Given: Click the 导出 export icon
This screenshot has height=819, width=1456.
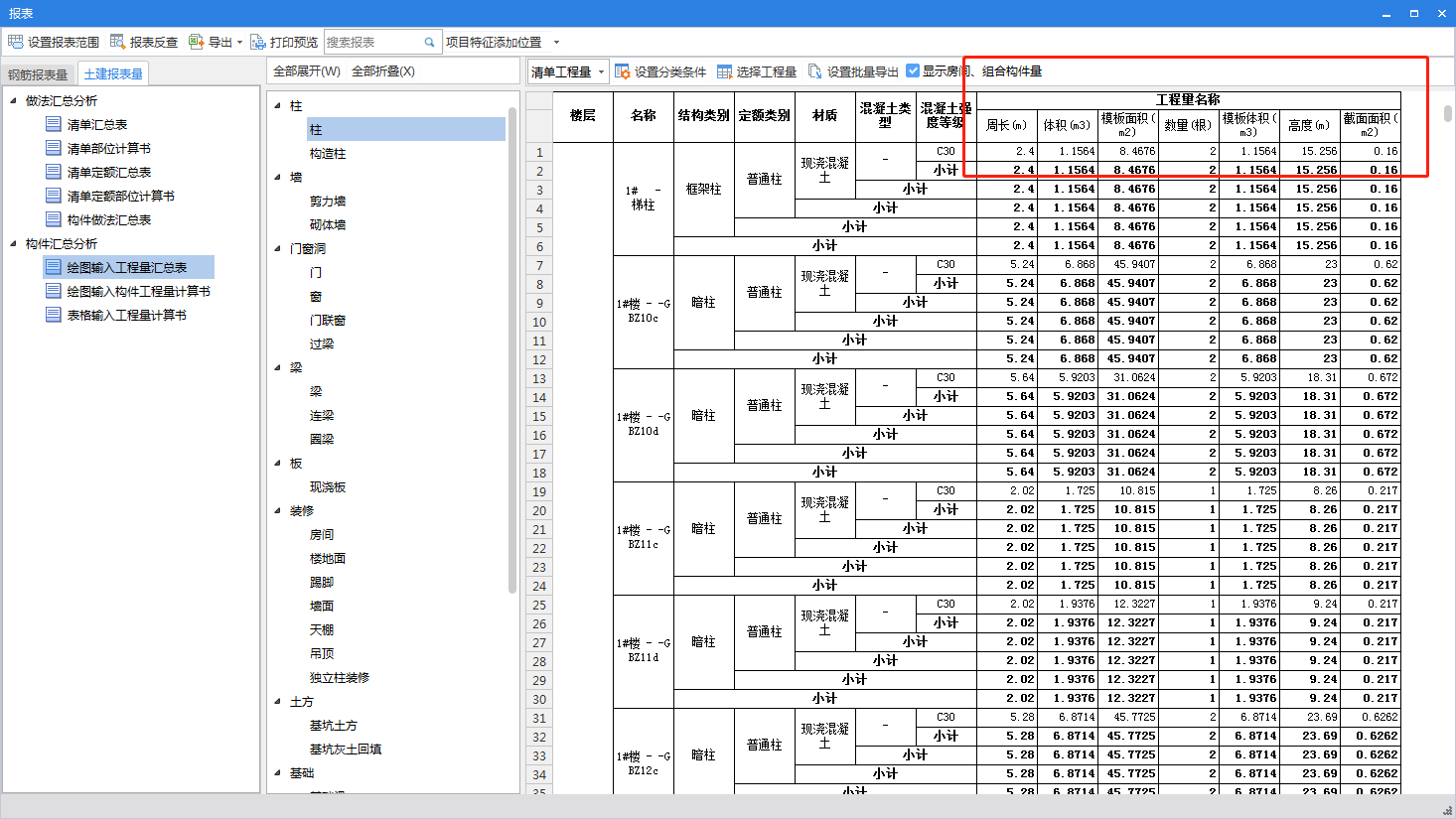Looking at the screenshot, I should click(196, 42).
